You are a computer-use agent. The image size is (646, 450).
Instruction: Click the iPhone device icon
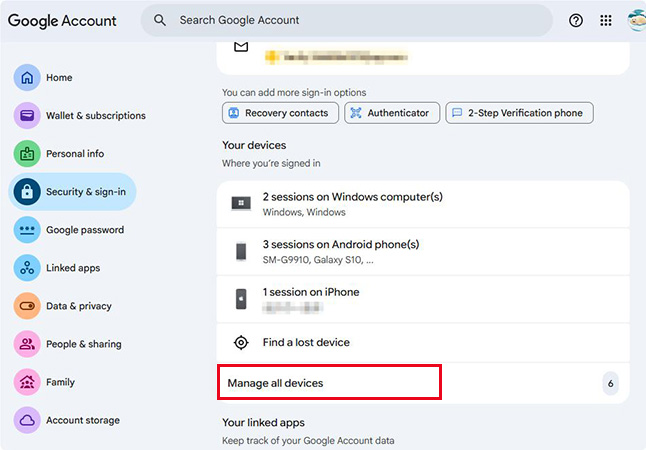tap(241, 299)
